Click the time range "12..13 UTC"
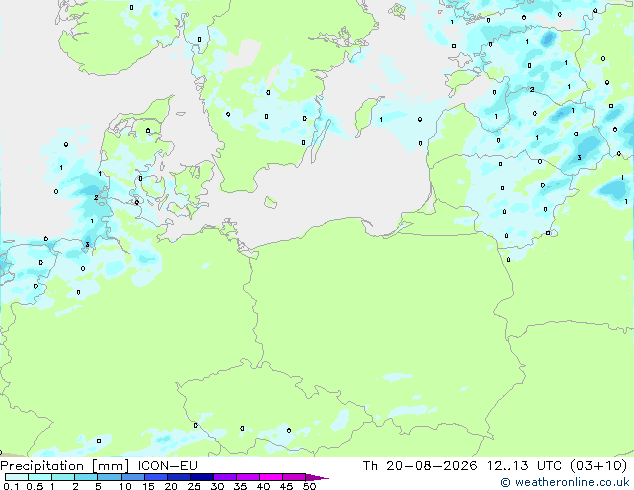Viewport: 634px width, 490px height. [x=524, y=466]
